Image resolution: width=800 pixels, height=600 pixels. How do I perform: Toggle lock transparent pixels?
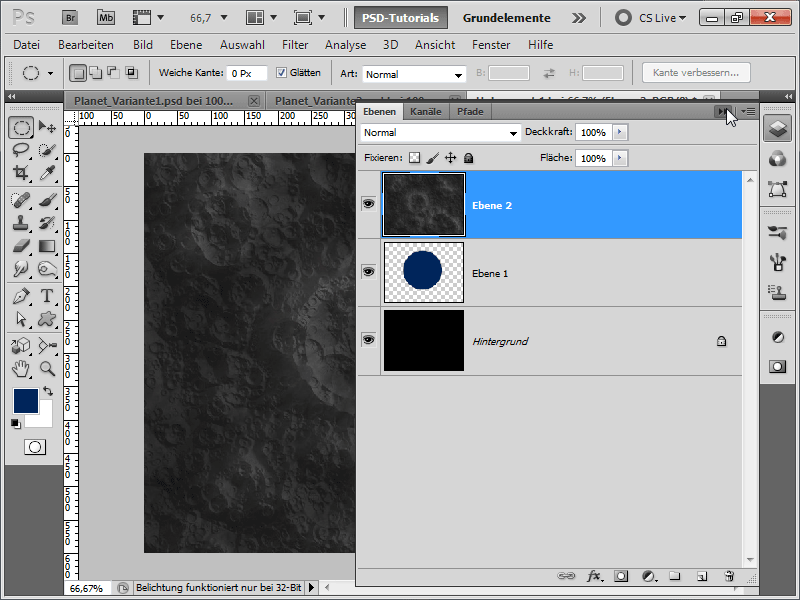[x=415, y=158]
